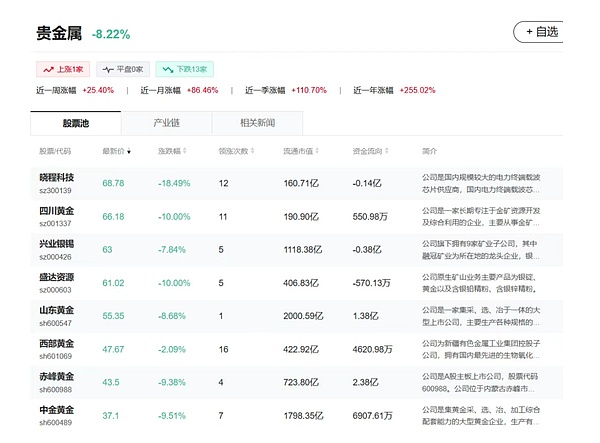Click the 下跌13家 falling stocks badge
The width and height of the screenshot is (600, 443).
click(x=184, y=69)
